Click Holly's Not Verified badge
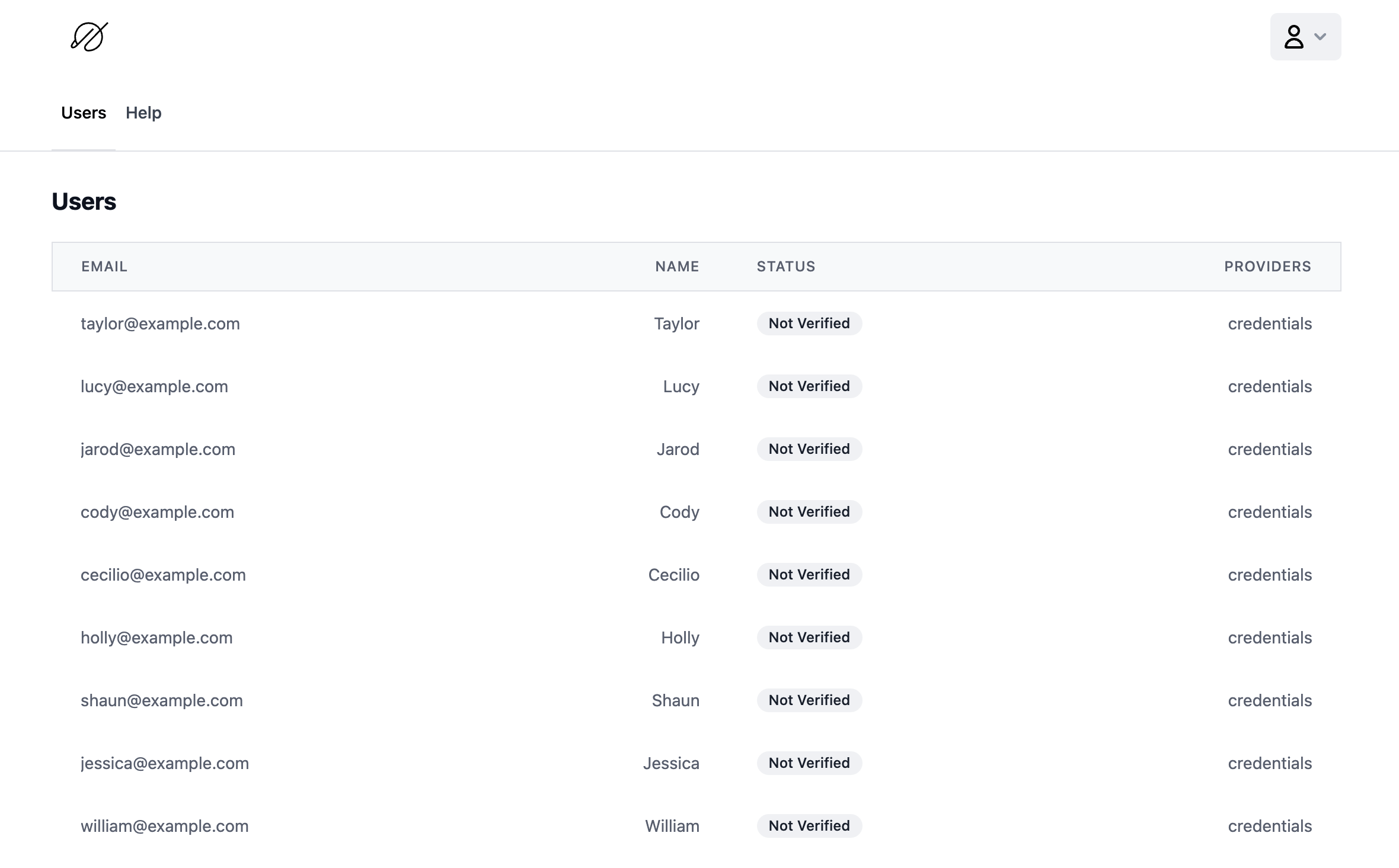This screenshot has width=1399, height=868. coord(809,638)
